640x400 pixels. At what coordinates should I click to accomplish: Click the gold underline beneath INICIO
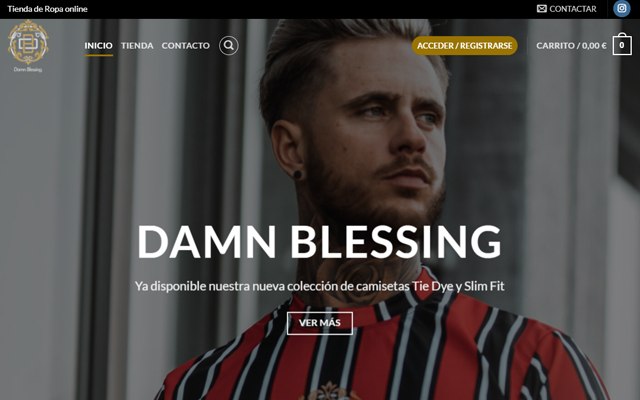click(x=98, y=55)
